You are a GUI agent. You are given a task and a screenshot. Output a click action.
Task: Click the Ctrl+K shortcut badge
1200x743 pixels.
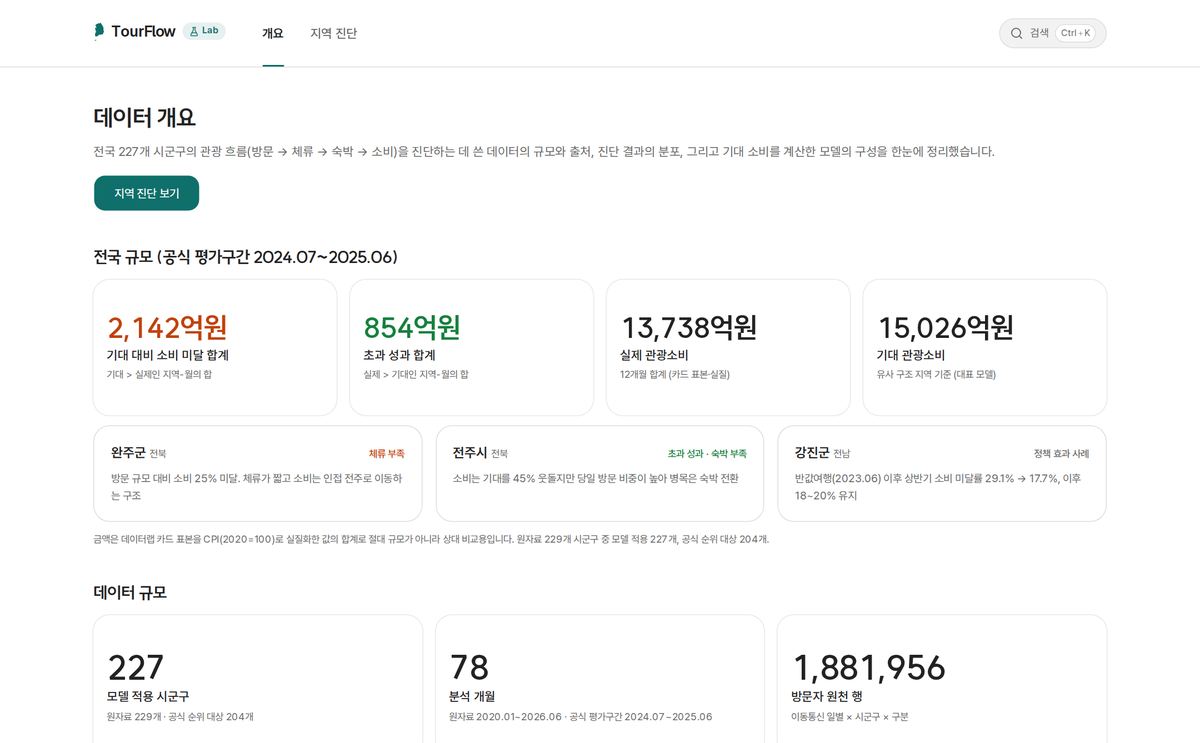pos(1076,33)
